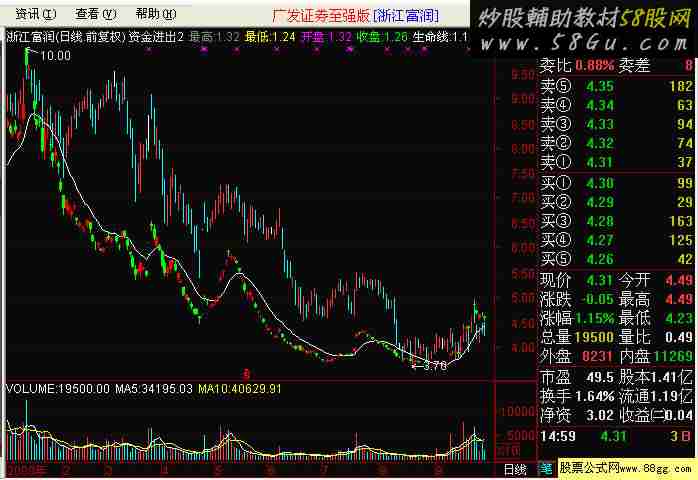Click the 14:59 last tick row
Image resolution: width=698 pixels, height=480 pixels.
pos(617,436)
